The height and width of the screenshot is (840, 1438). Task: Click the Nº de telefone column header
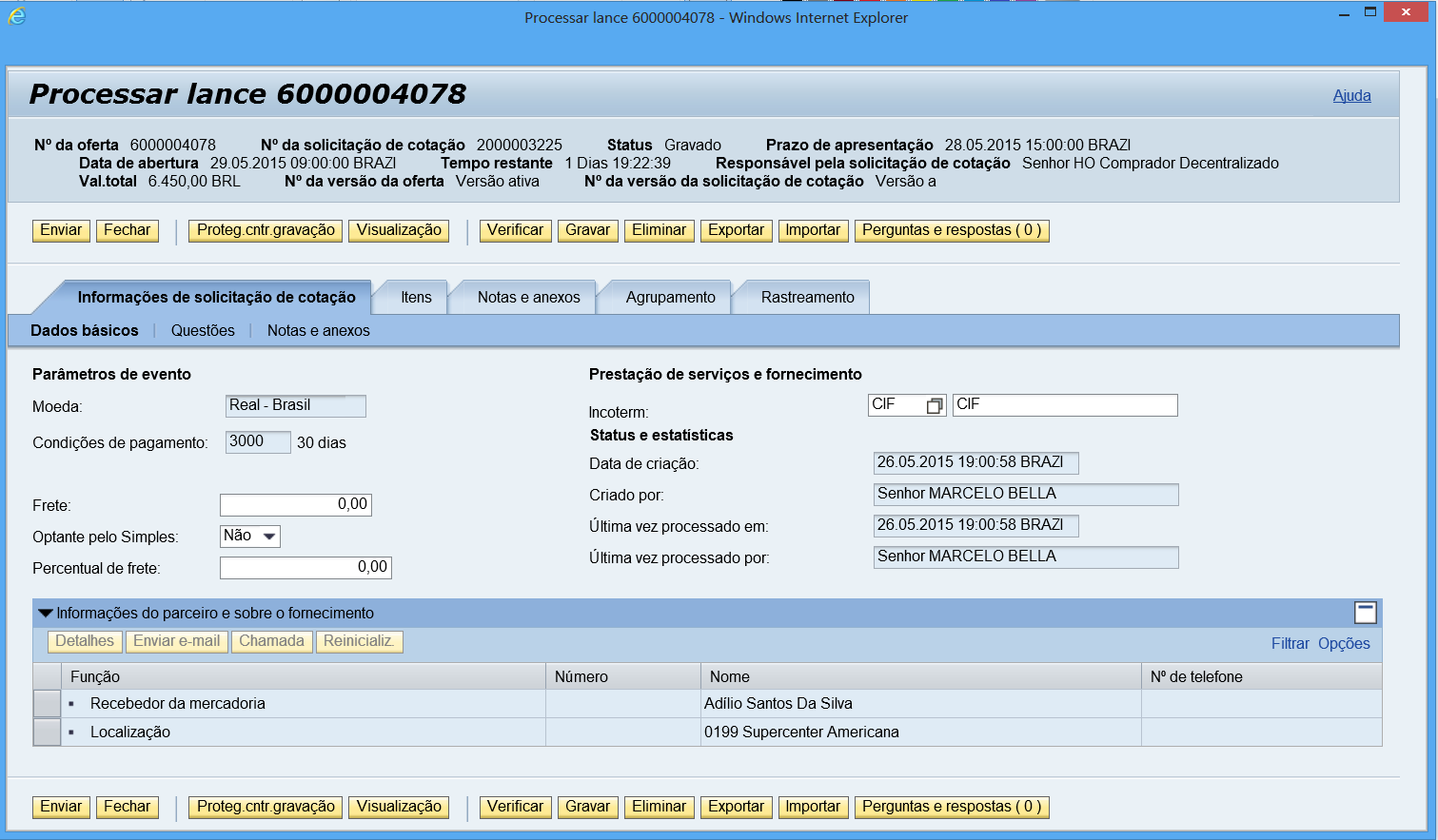click(x=1262, y=676)
